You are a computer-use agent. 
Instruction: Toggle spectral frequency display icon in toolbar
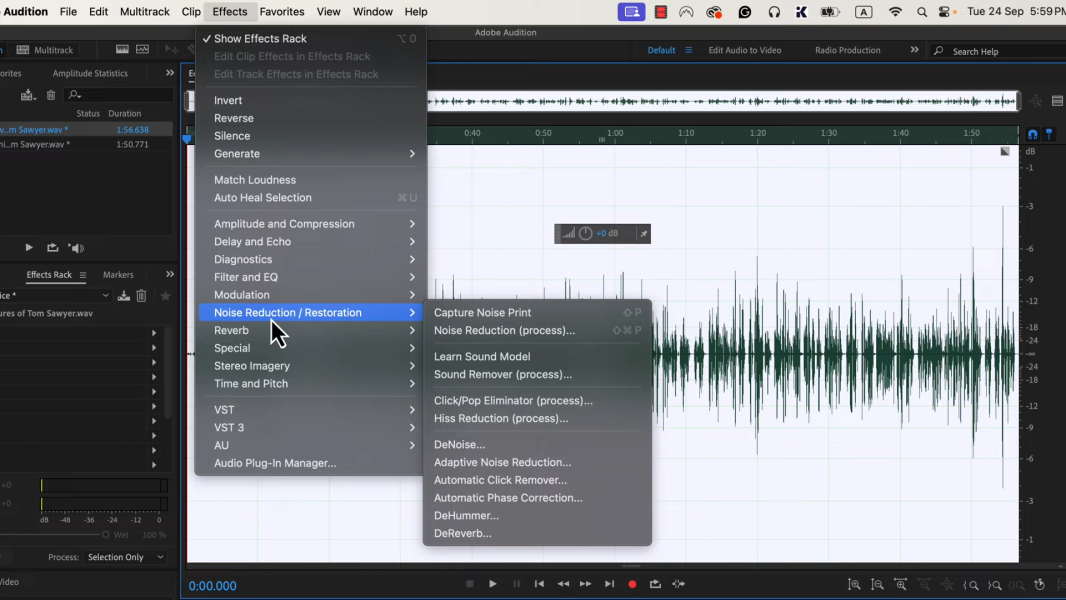pyautogui.click(x=142, y=50)
